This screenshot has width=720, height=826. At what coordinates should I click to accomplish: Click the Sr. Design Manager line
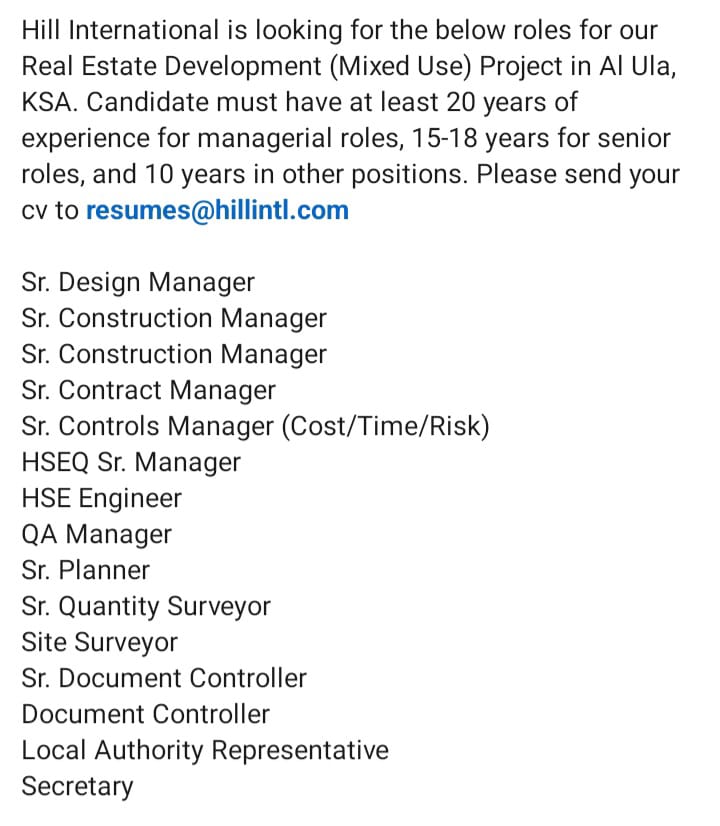click(x=138, y=283)
